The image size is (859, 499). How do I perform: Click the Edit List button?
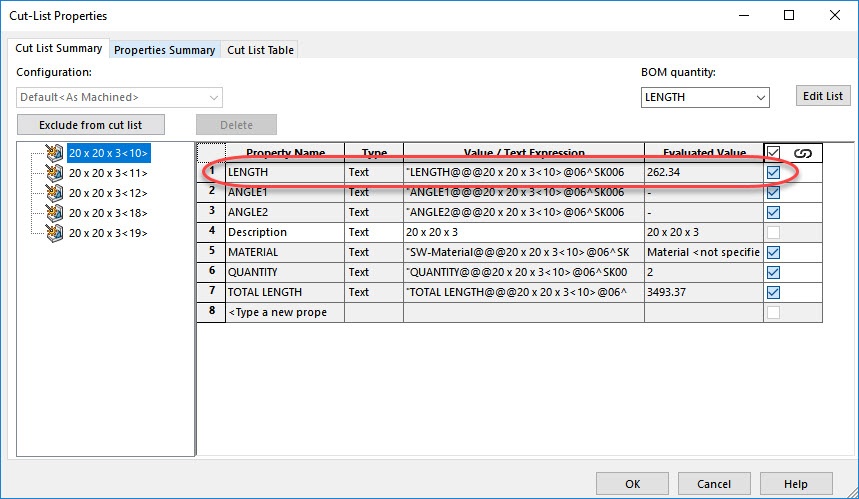[x=823, y=96]
